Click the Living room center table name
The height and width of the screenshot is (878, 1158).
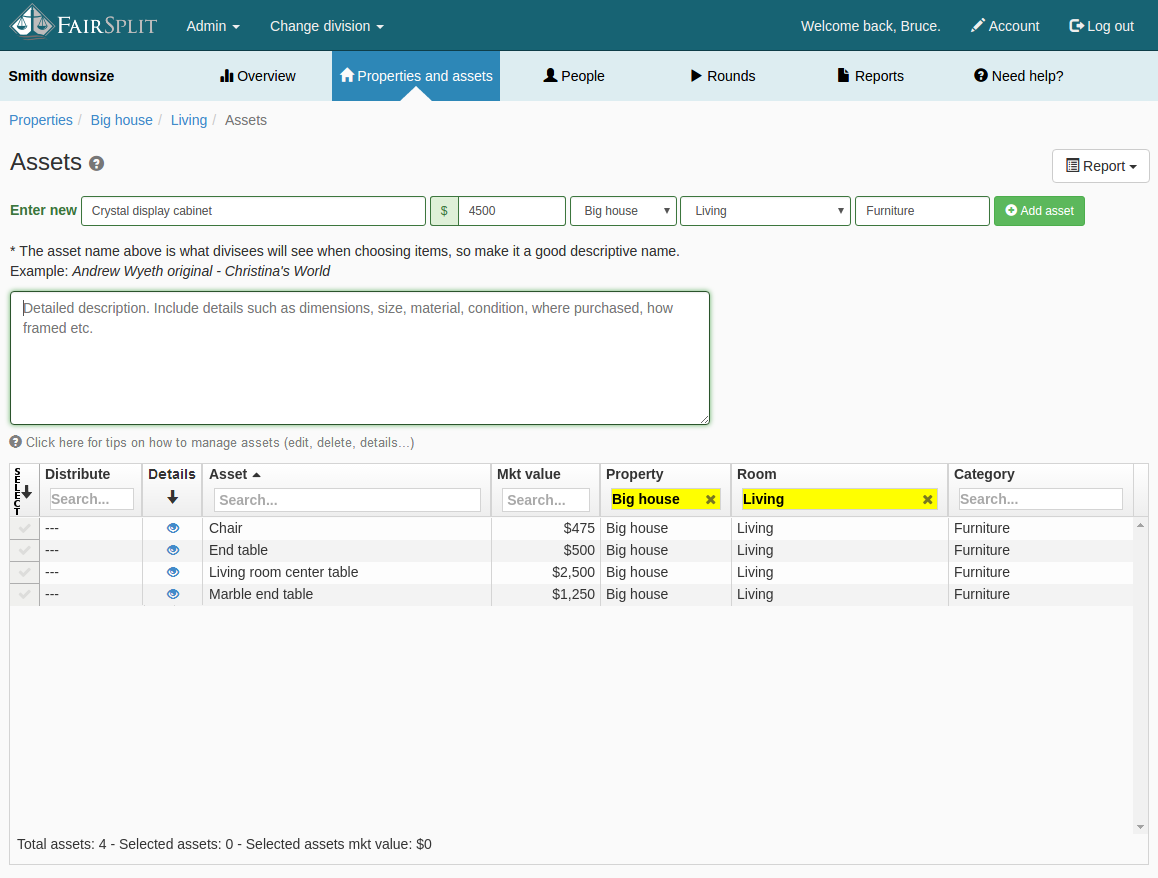tap(284, 572)
